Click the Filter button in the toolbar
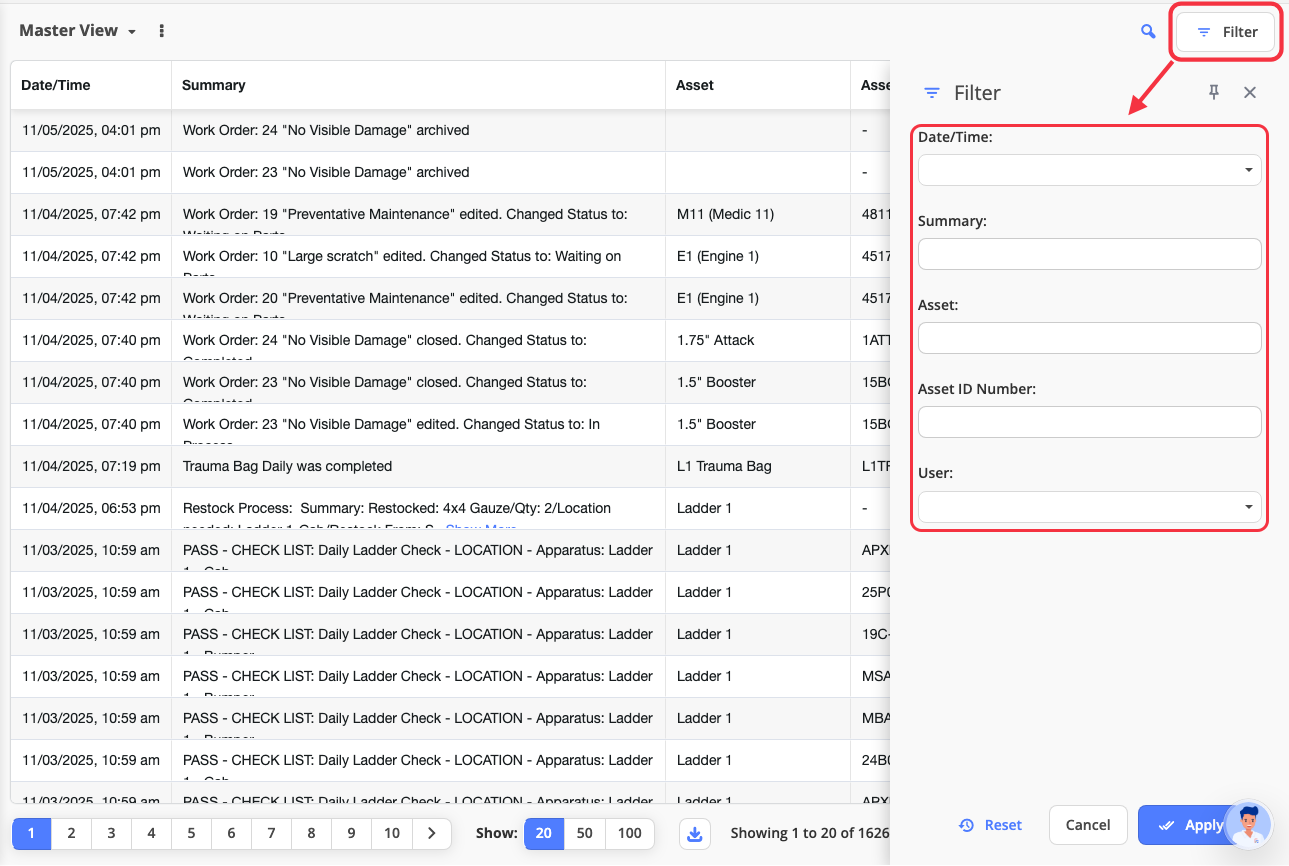Image resolution: width=1289 pixels, height=866 pixels. (x=1227, y=32)
